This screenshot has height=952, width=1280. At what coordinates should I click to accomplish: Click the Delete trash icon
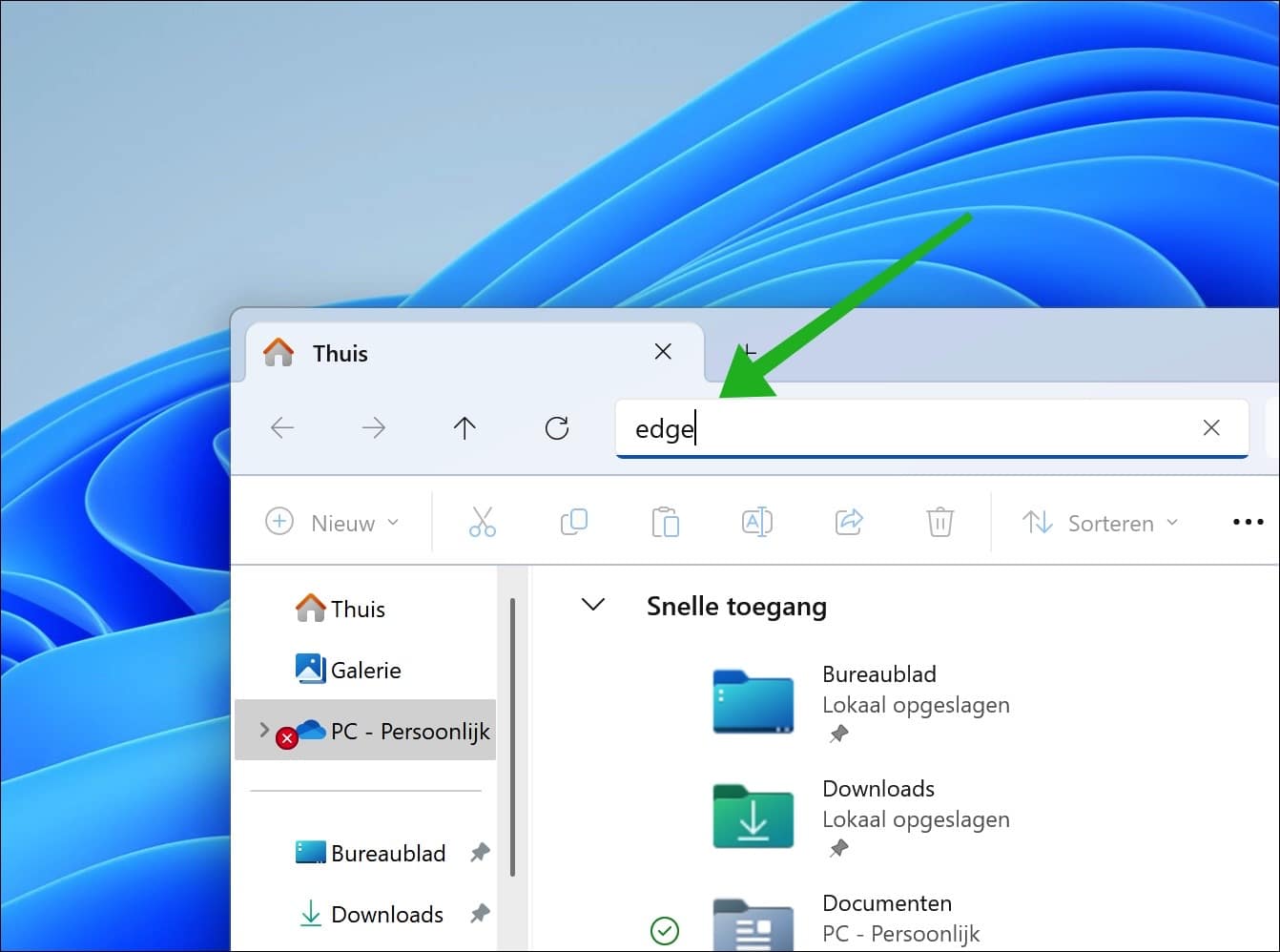[939, 522]
